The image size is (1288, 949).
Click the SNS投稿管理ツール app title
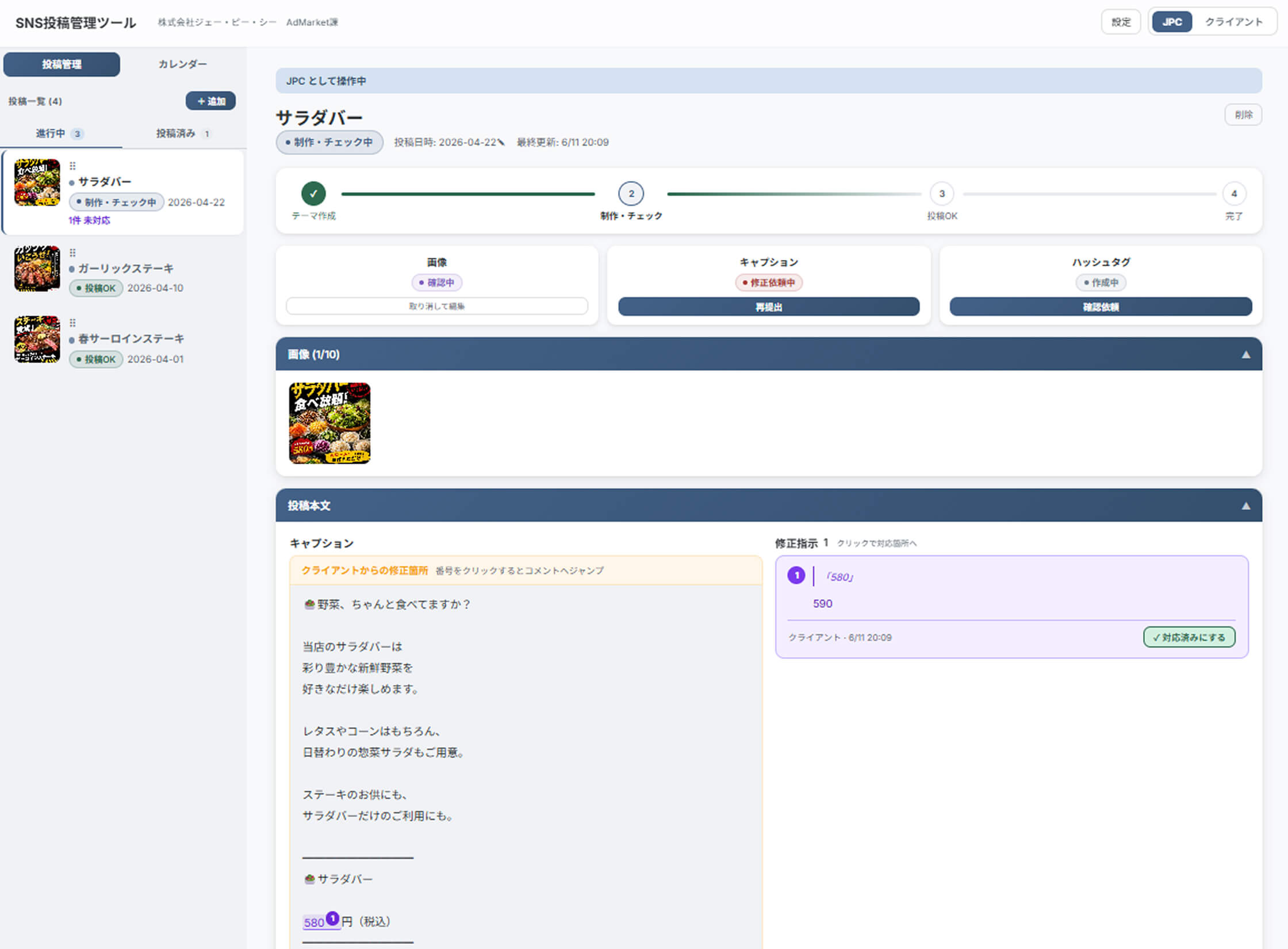(x=75, y=22)
